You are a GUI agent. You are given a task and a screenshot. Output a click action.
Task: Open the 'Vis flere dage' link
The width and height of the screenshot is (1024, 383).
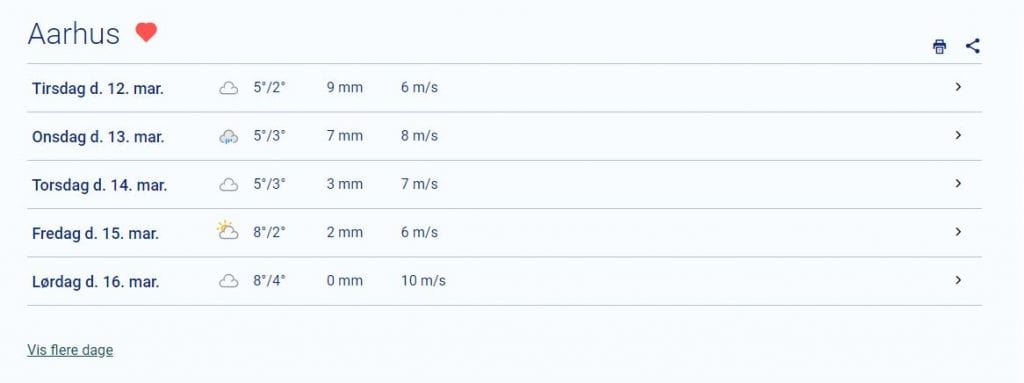70,350
